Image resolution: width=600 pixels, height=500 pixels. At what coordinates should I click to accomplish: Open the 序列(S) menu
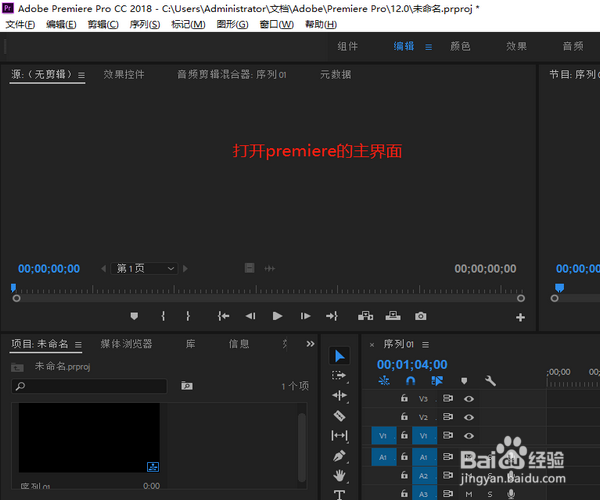point(145,24)
